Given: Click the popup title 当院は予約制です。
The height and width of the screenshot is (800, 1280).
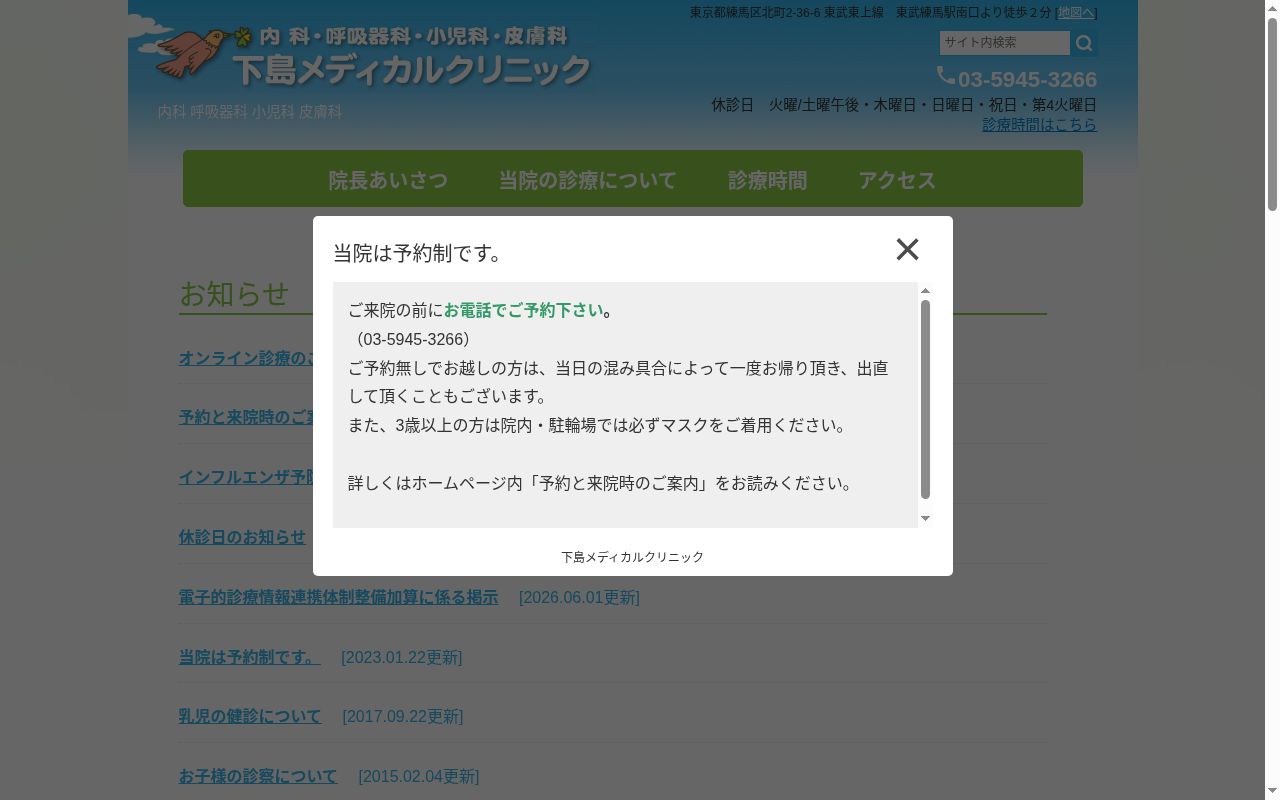Looking at the screenshot, I should [419, 253].
